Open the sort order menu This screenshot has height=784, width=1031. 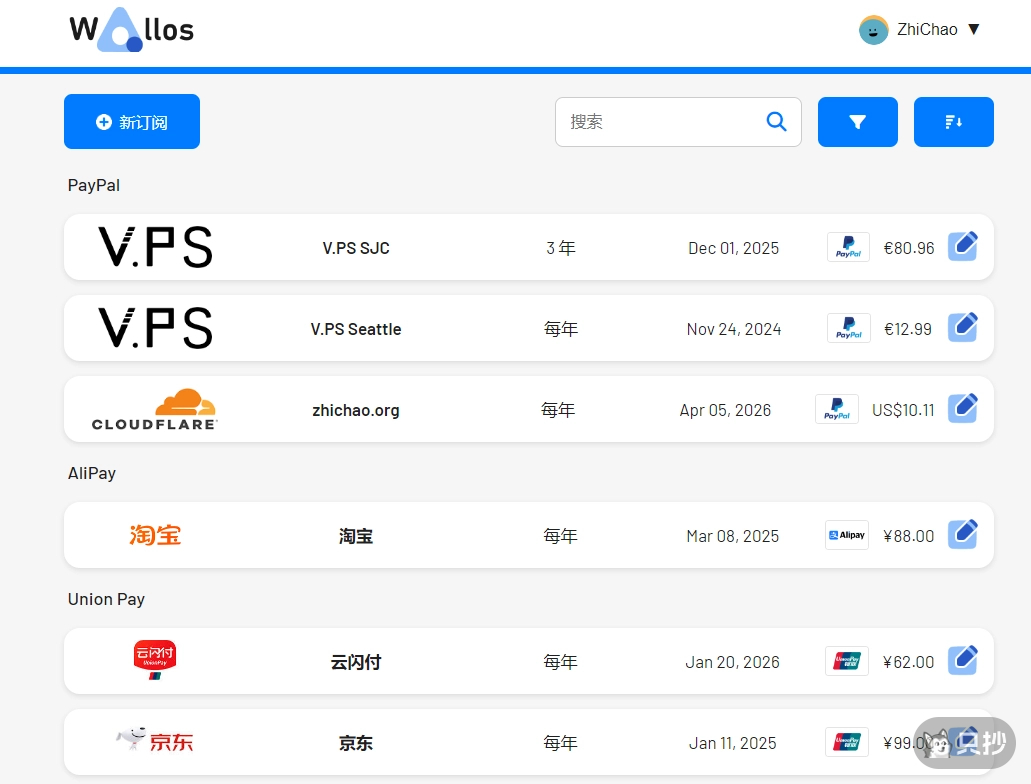click(x=953, y=122)
